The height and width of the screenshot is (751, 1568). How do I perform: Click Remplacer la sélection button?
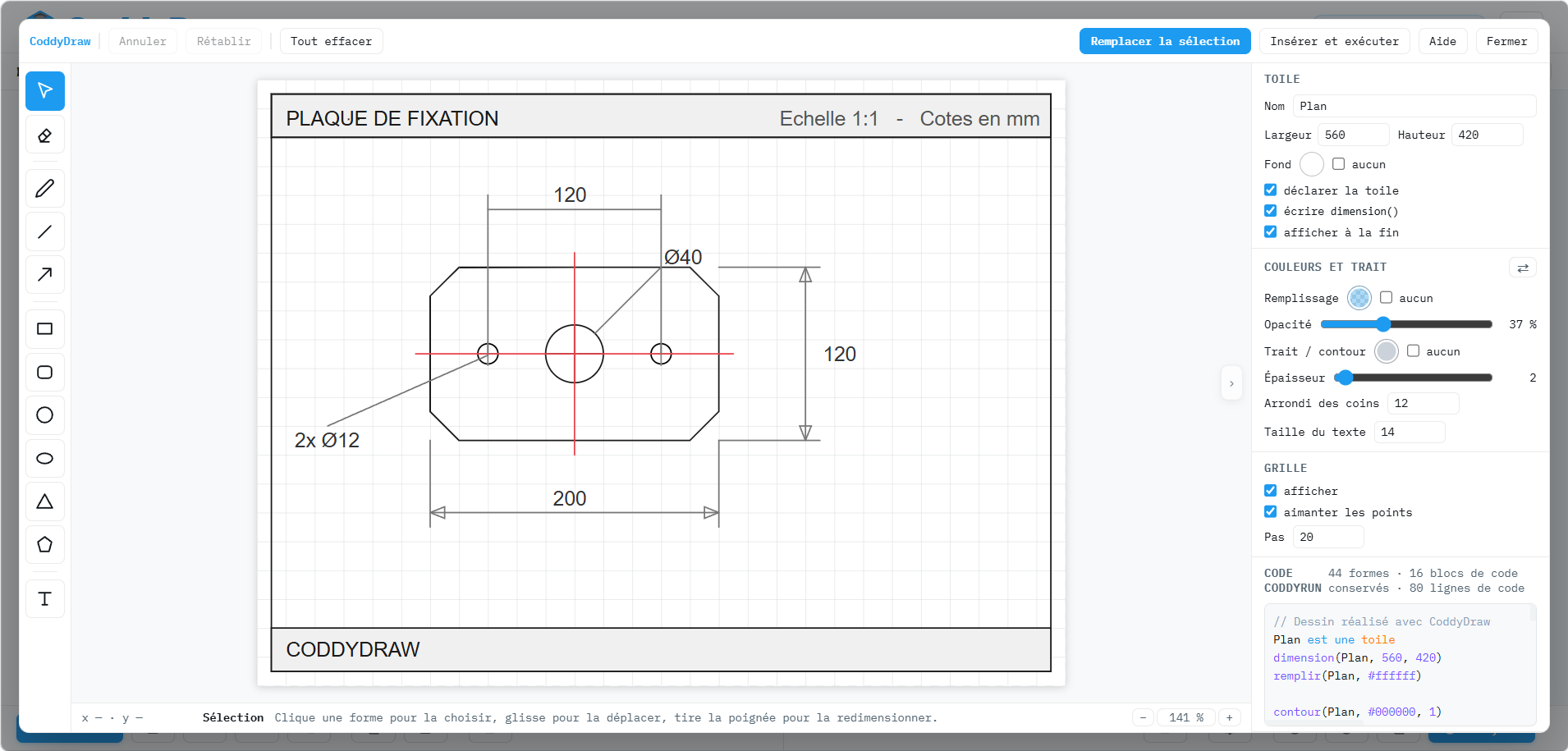(x=1165, y=41)
